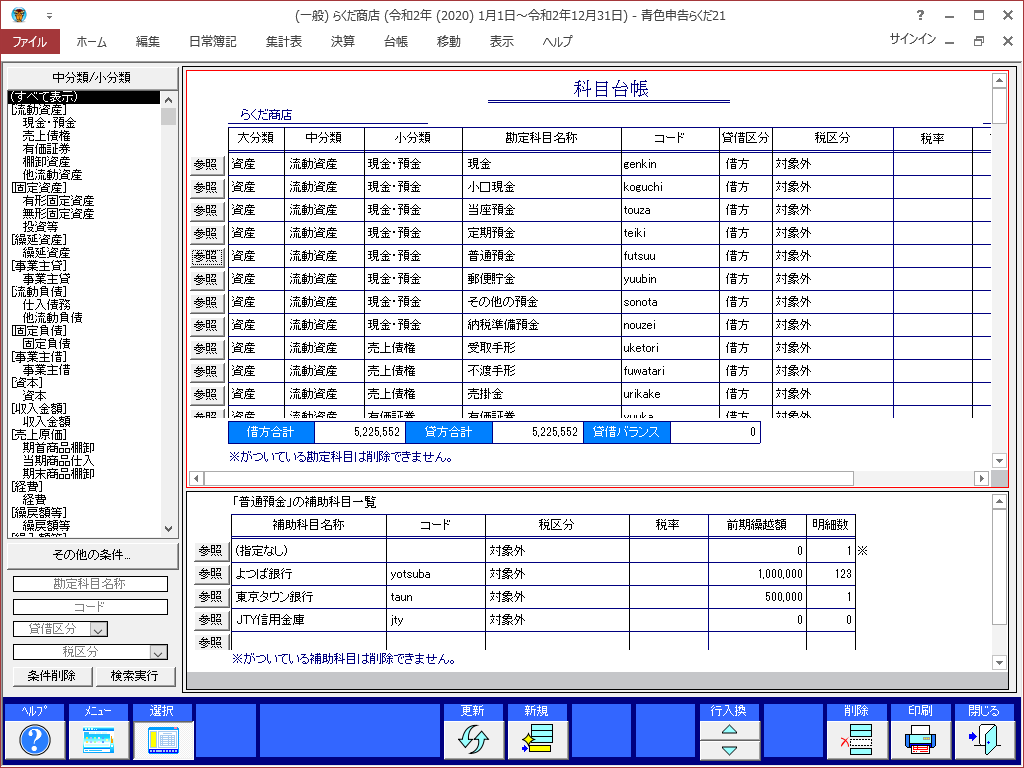Select [流動資産] category group
The image size is (1024, 768).
pos(39,110)
